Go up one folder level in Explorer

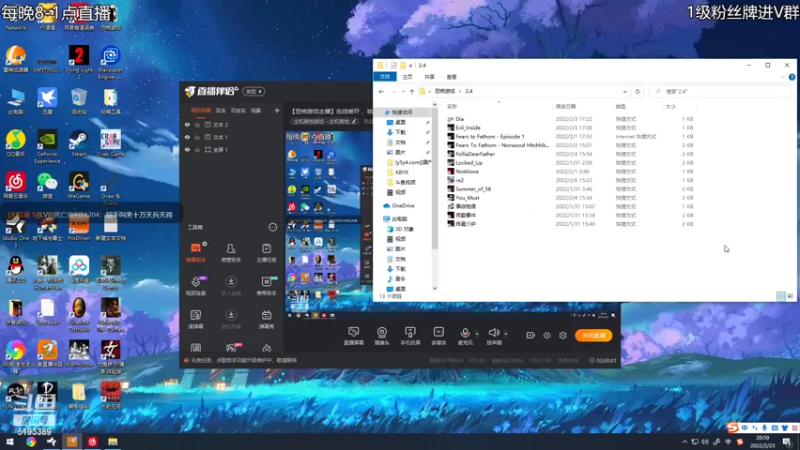click(412, 91)
